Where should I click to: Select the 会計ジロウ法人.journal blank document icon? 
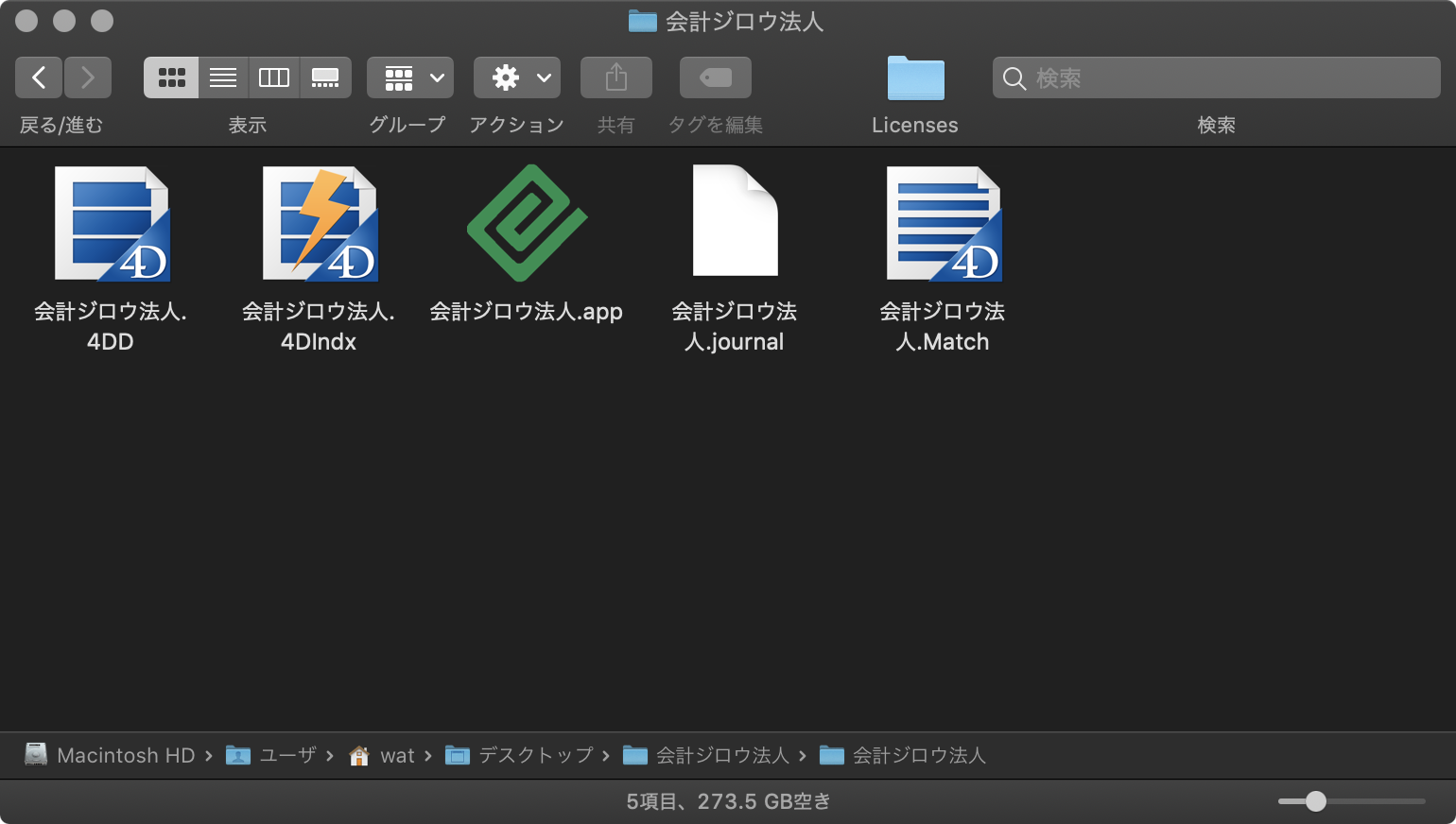point(735,220)
